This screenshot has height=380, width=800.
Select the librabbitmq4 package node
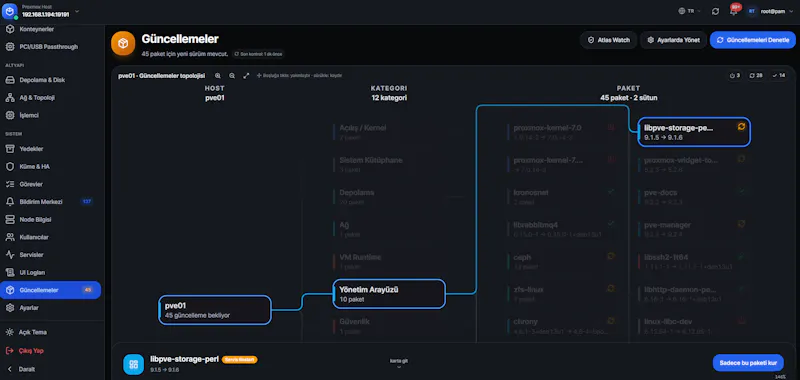562,229
